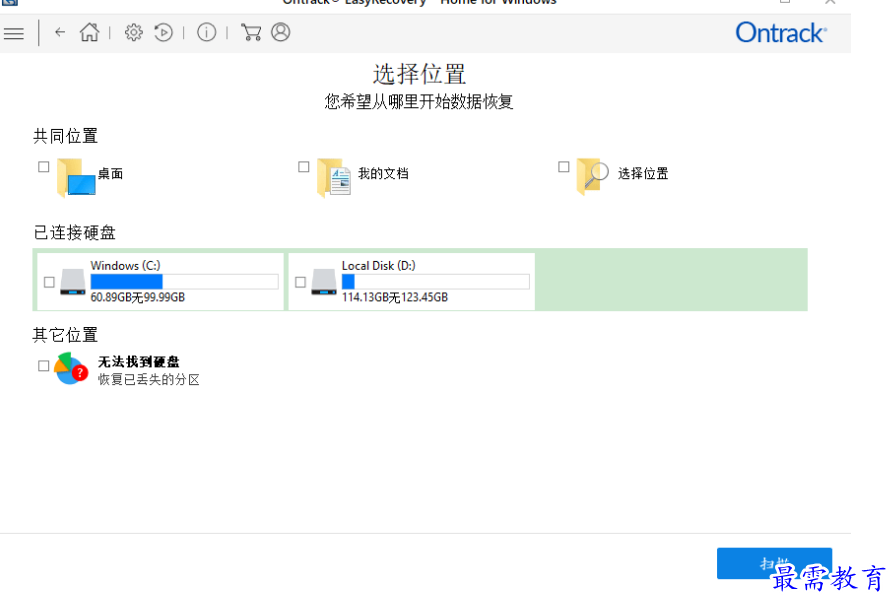Check the 无法找到硬盘 checkbox

tap(43, 365)
